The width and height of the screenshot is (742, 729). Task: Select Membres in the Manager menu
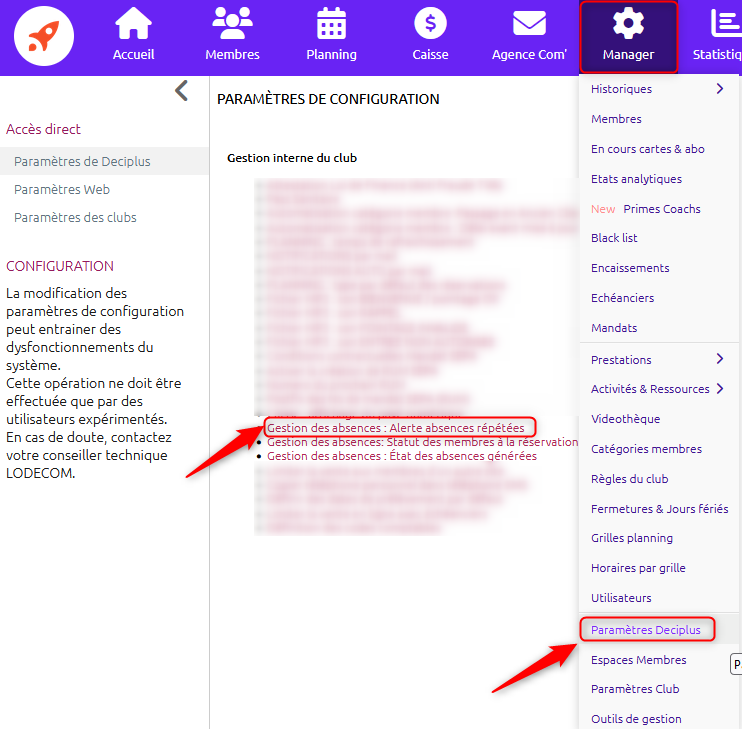(x=616, y=119)
